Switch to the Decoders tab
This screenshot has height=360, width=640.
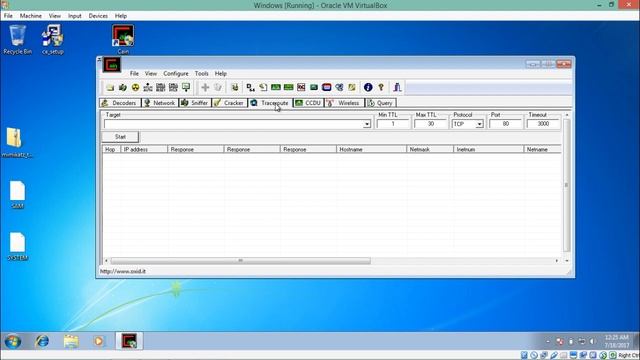pyautogui.click(x=120, y=103)
